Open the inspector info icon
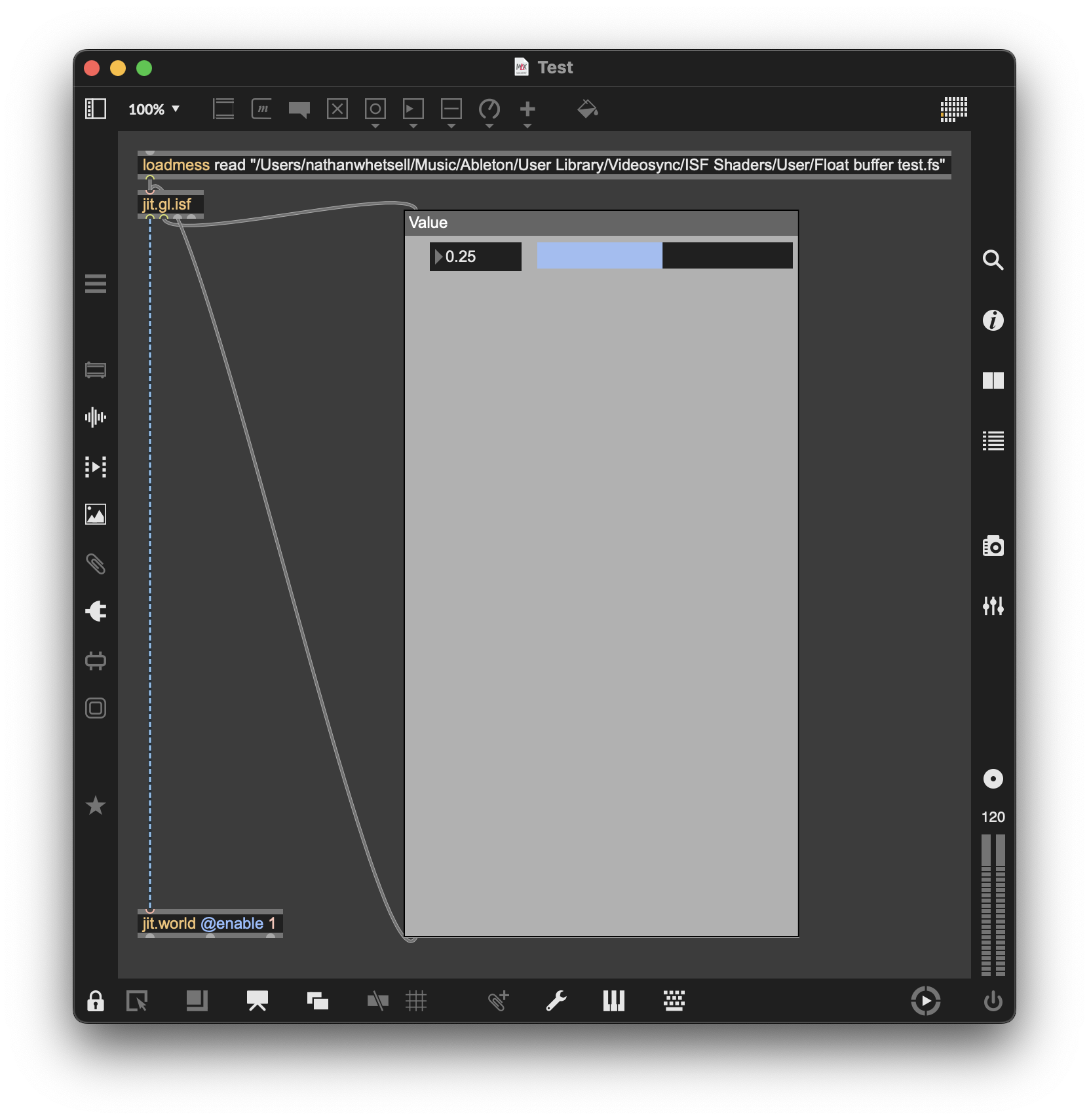 click(993, 320)
